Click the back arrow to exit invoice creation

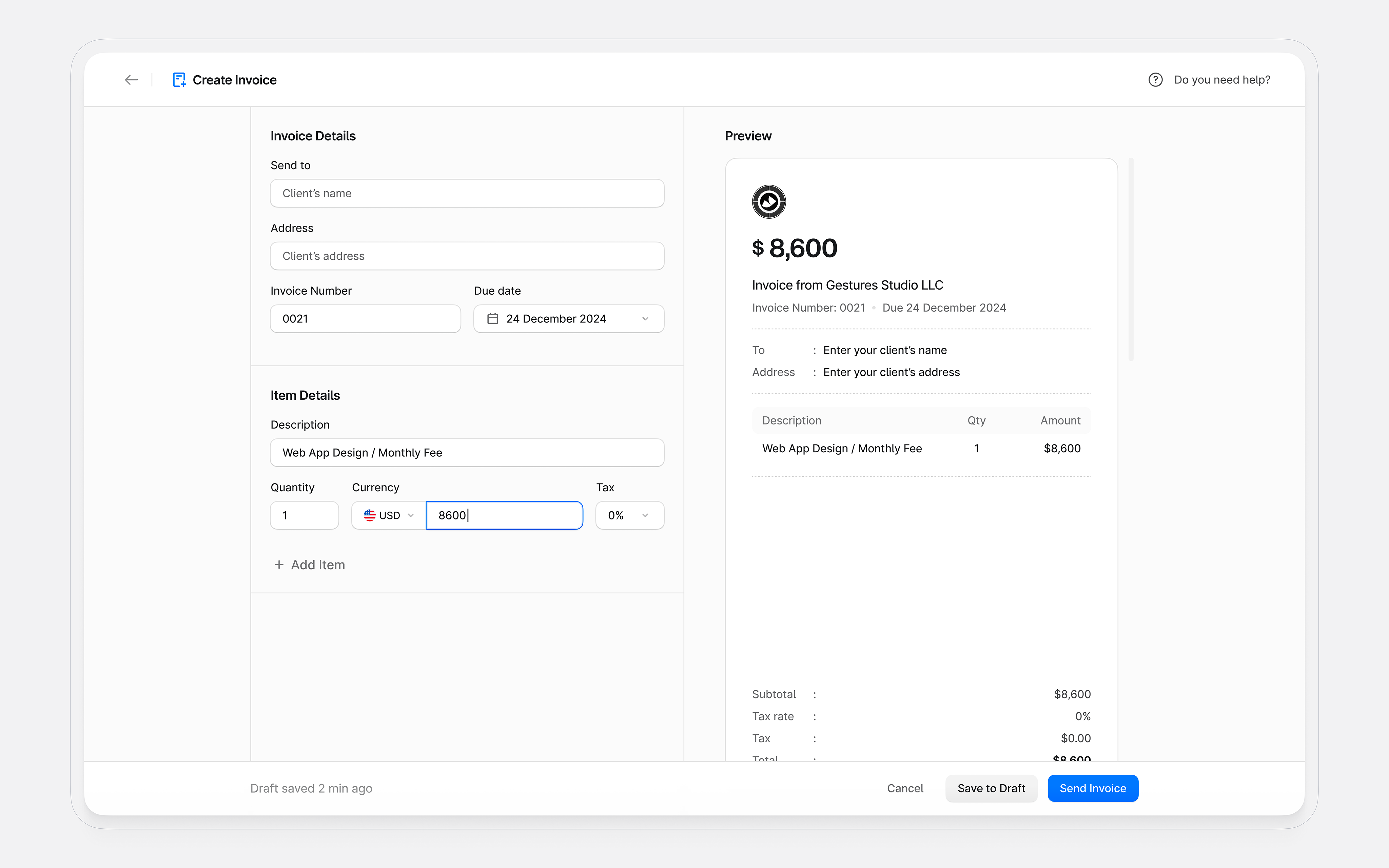coord(131,80)
